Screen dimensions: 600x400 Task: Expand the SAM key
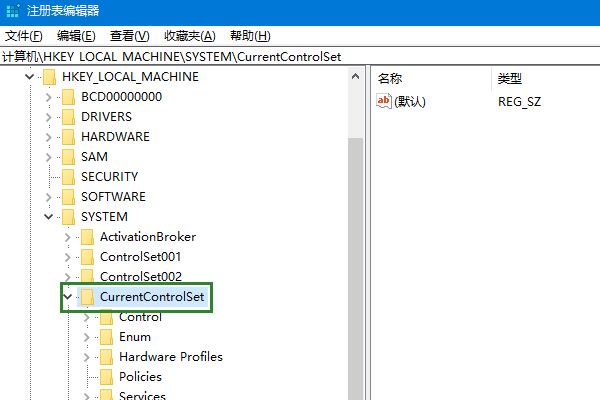[49, 157]
